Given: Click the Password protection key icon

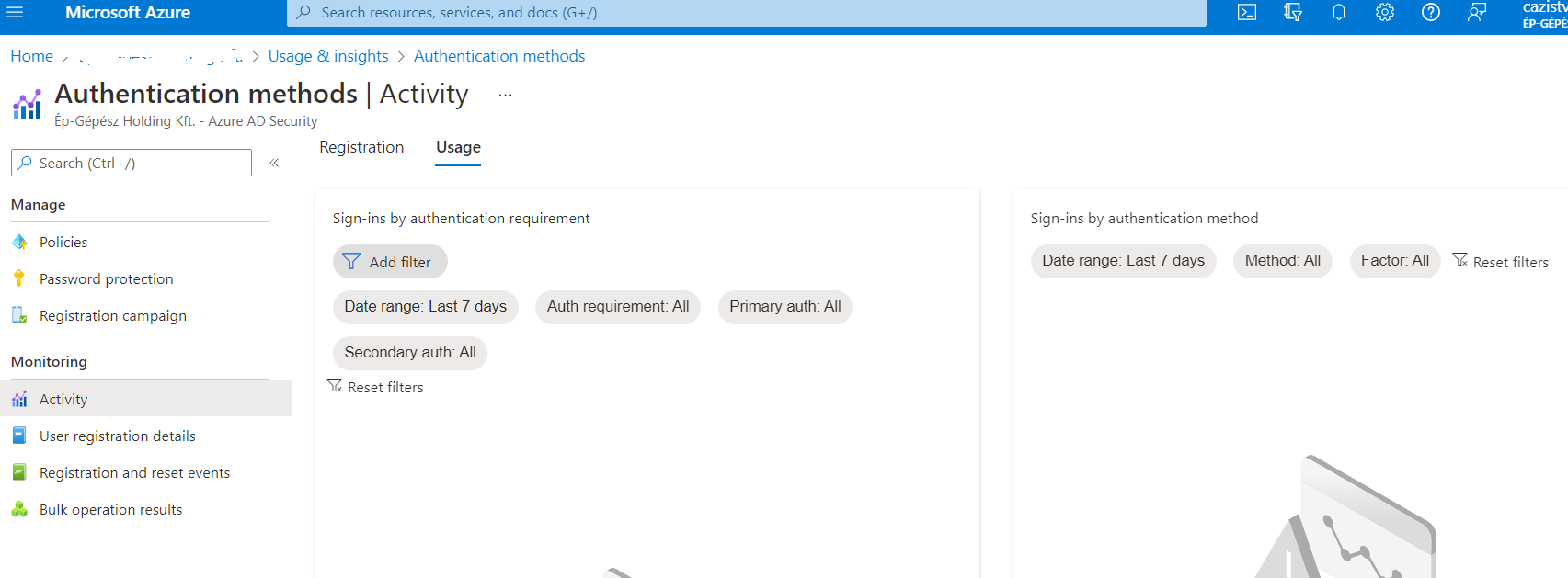Looking at the screenshot, I should 19,278.
